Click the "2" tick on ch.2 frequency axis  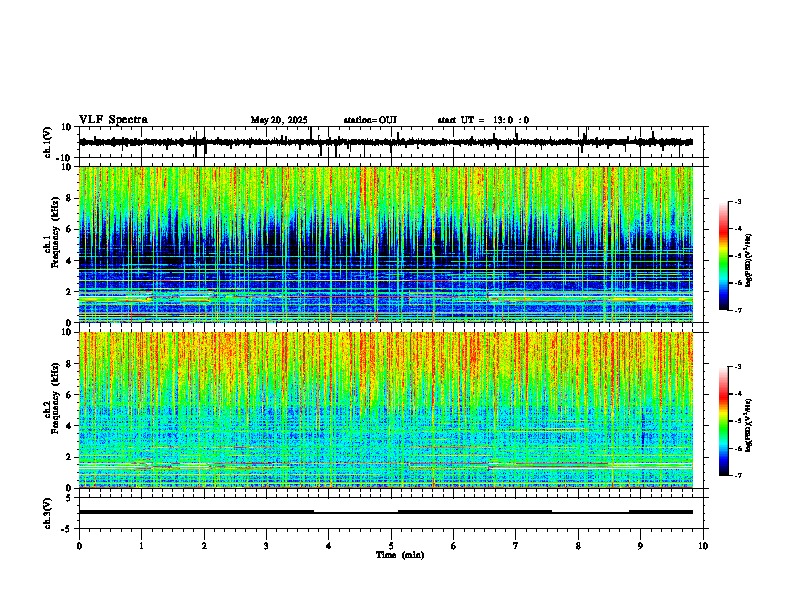(x=70, y=457)
